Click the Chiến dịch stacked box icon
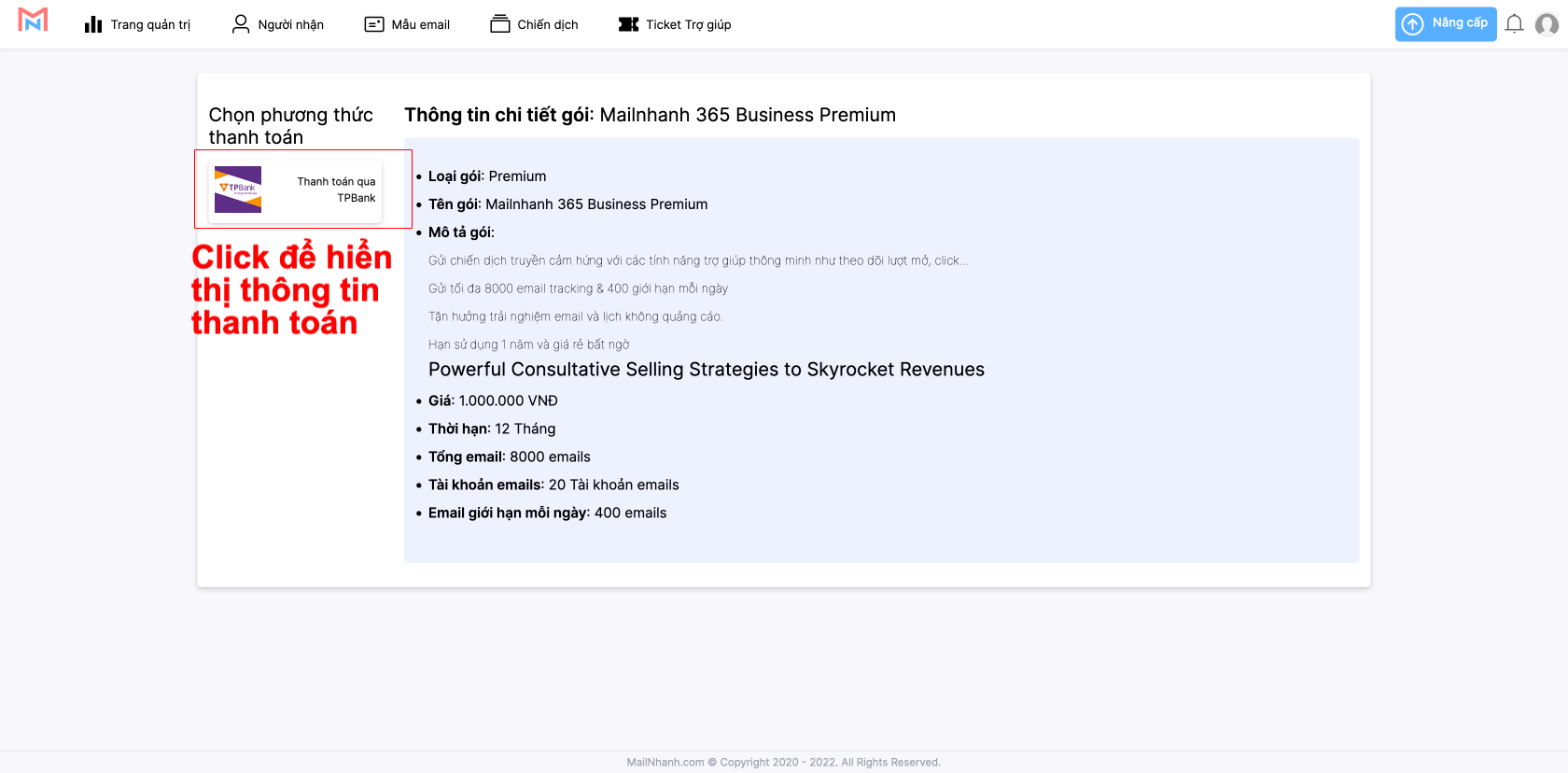This screenshot has height=773, width=1568. pyautogui.click(x=500, y=24)
